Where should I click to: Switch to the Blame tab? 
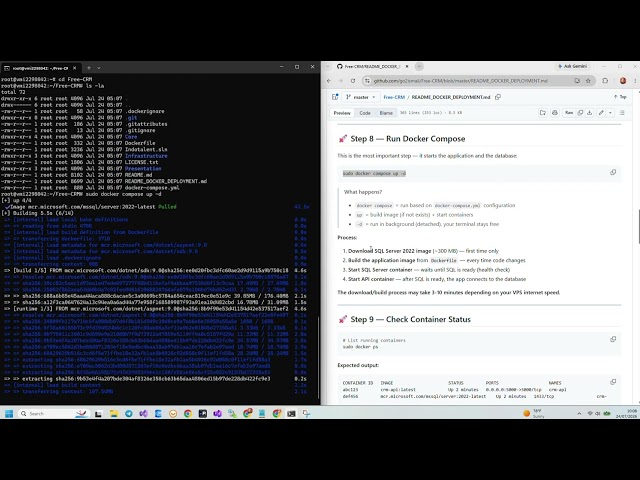click(x=386, y=113)
